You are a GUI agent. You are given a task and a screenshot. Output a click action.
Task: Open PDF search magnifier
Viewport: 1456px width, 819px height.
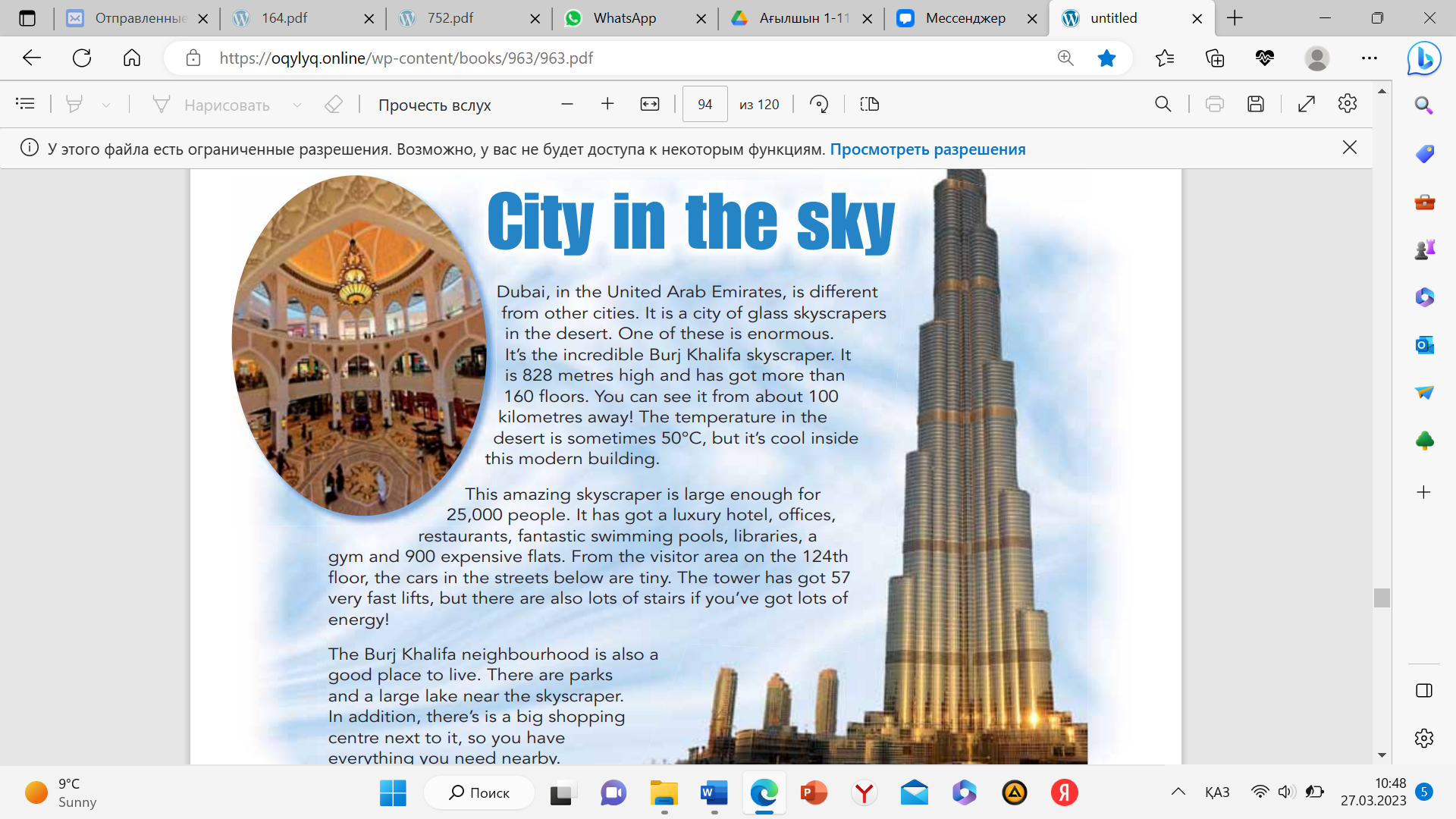point(1163,104)
